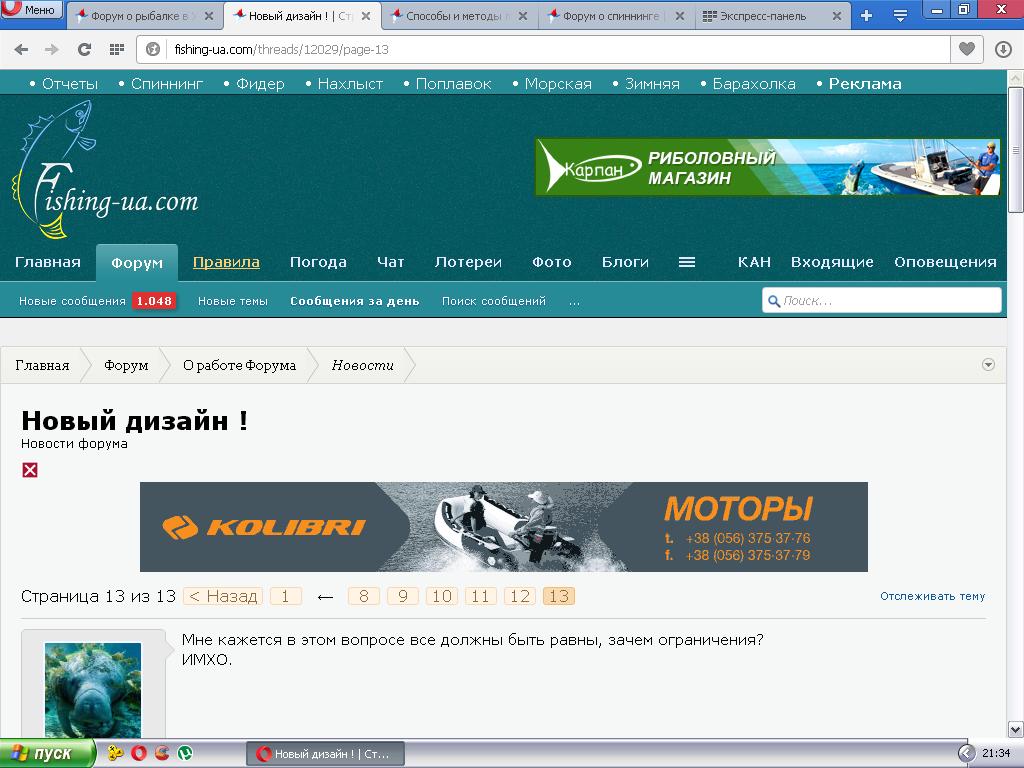Click Отслеживать тему link

tap(932, 596)
